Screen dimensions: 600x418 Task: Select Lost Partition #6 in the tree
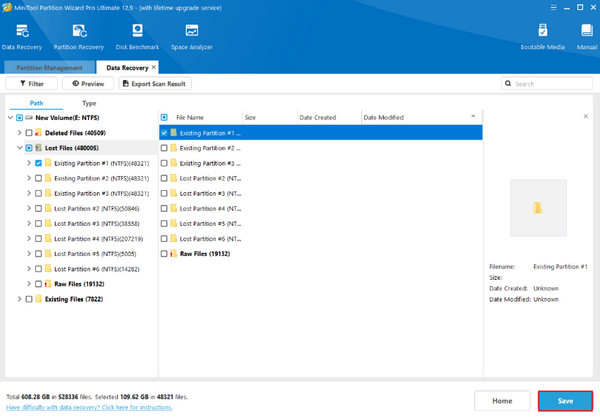click(x=97, y=269)
